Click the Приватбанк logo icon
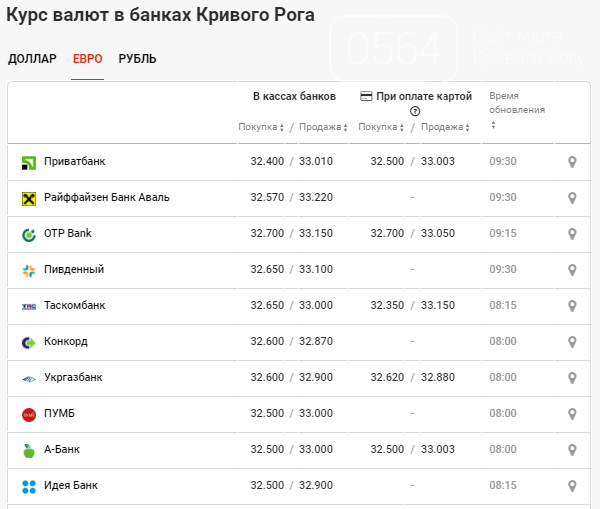The height and width of the screenshot is (509, 600). [29, 163]
